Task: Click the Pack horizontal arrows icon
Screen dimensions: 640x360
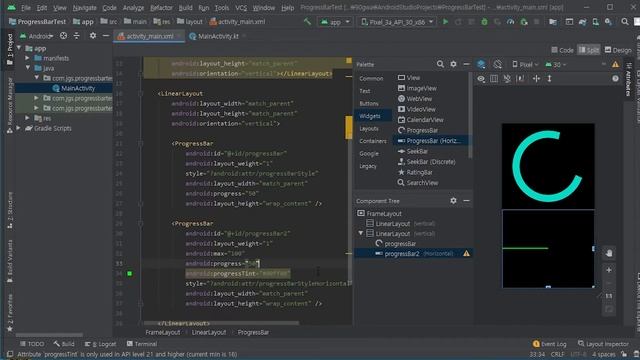Action: pyautogui.click(x=536, y=78)
